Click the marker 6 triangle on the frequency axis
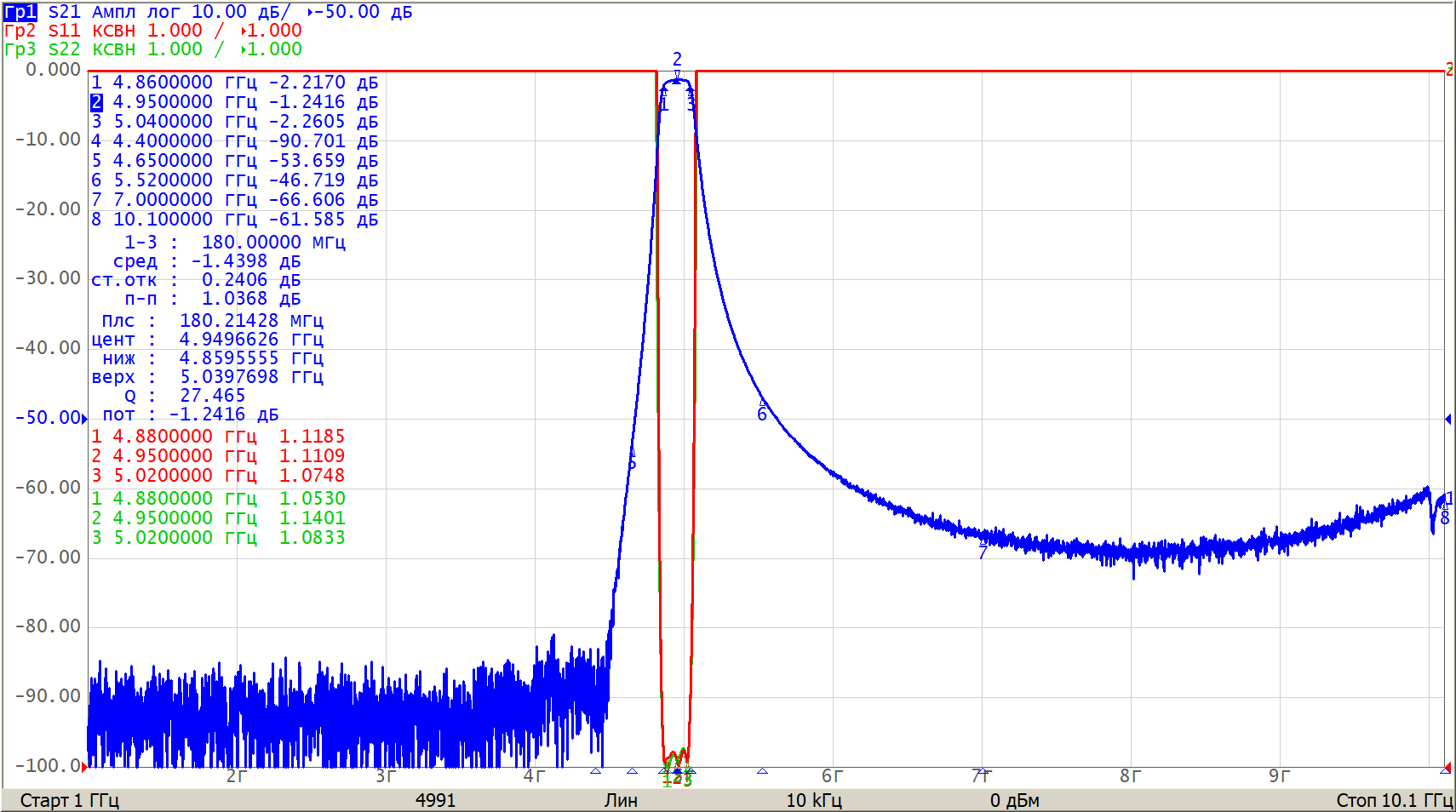1456x812 pixels. tap(762, 771)
